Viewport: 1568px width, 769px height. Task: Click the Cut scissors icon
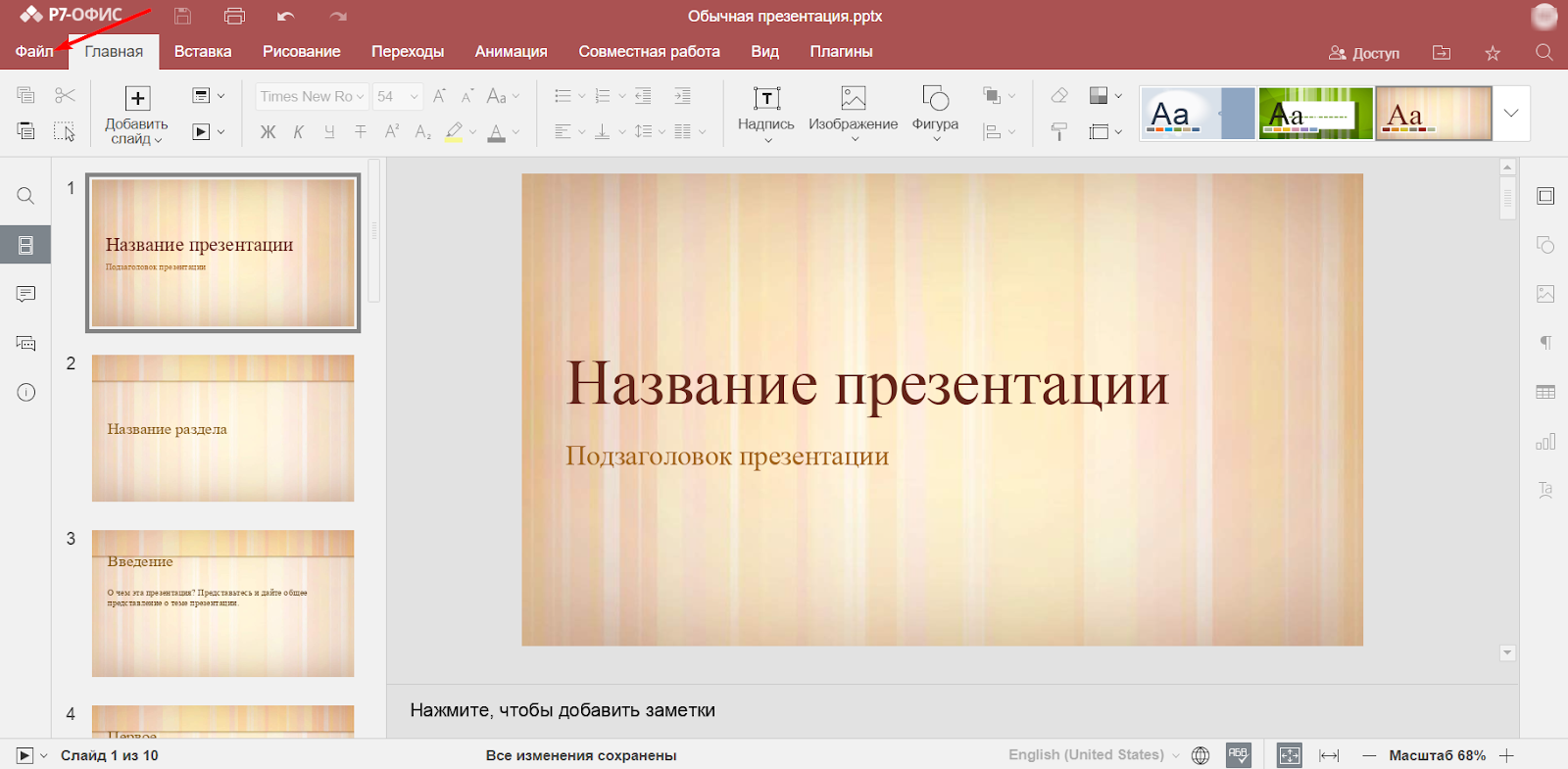(65, 95)
